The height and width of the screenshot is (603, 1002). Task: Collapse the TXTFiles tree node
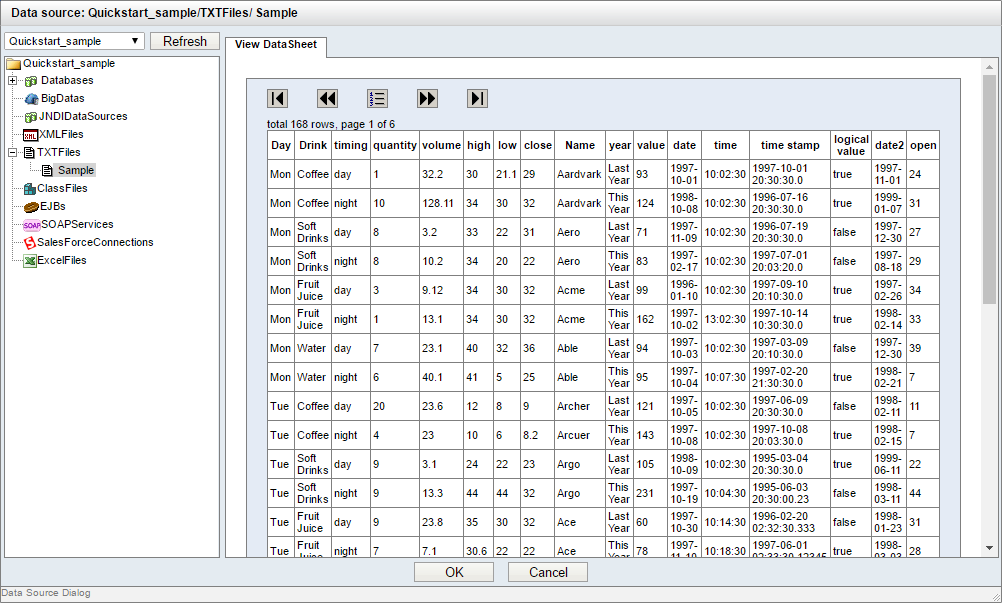12,153
